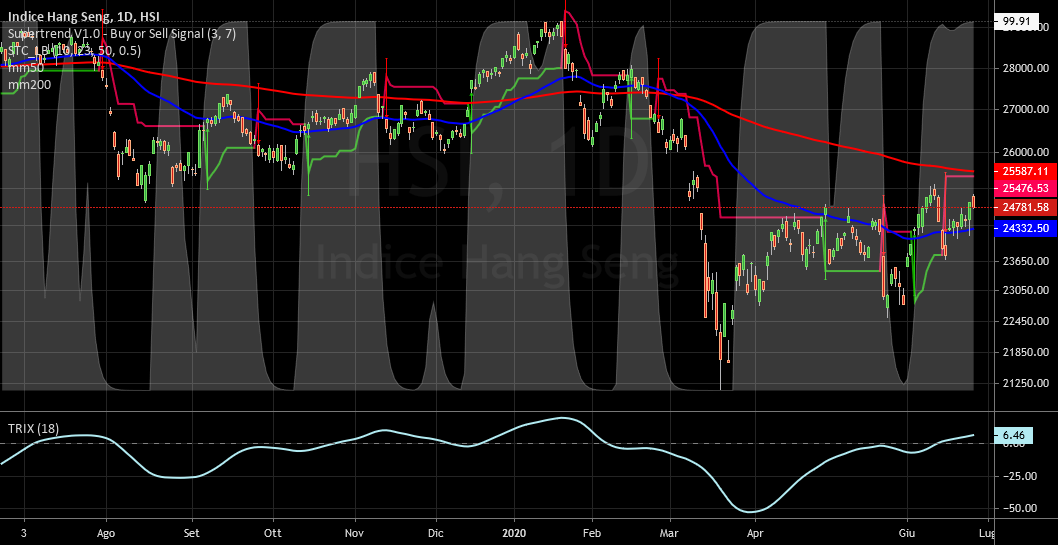Click the 28000.00 price axis level
This screenshot has width=1058, height=545.
click(x=1026, y=69)
